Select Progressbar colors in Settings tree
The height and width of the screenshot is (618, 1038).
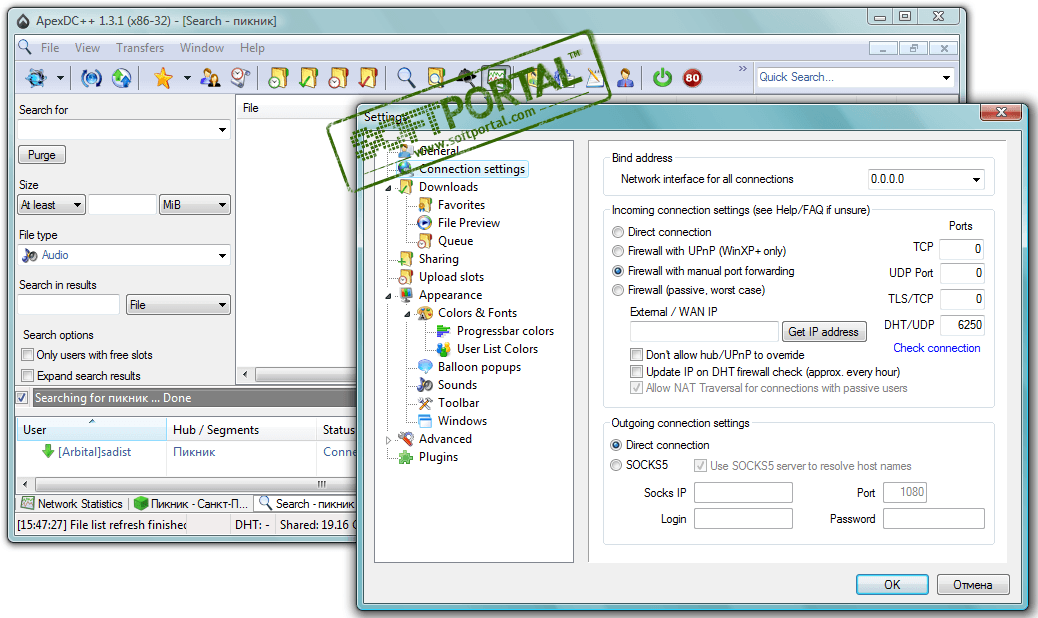coord(505,331)
